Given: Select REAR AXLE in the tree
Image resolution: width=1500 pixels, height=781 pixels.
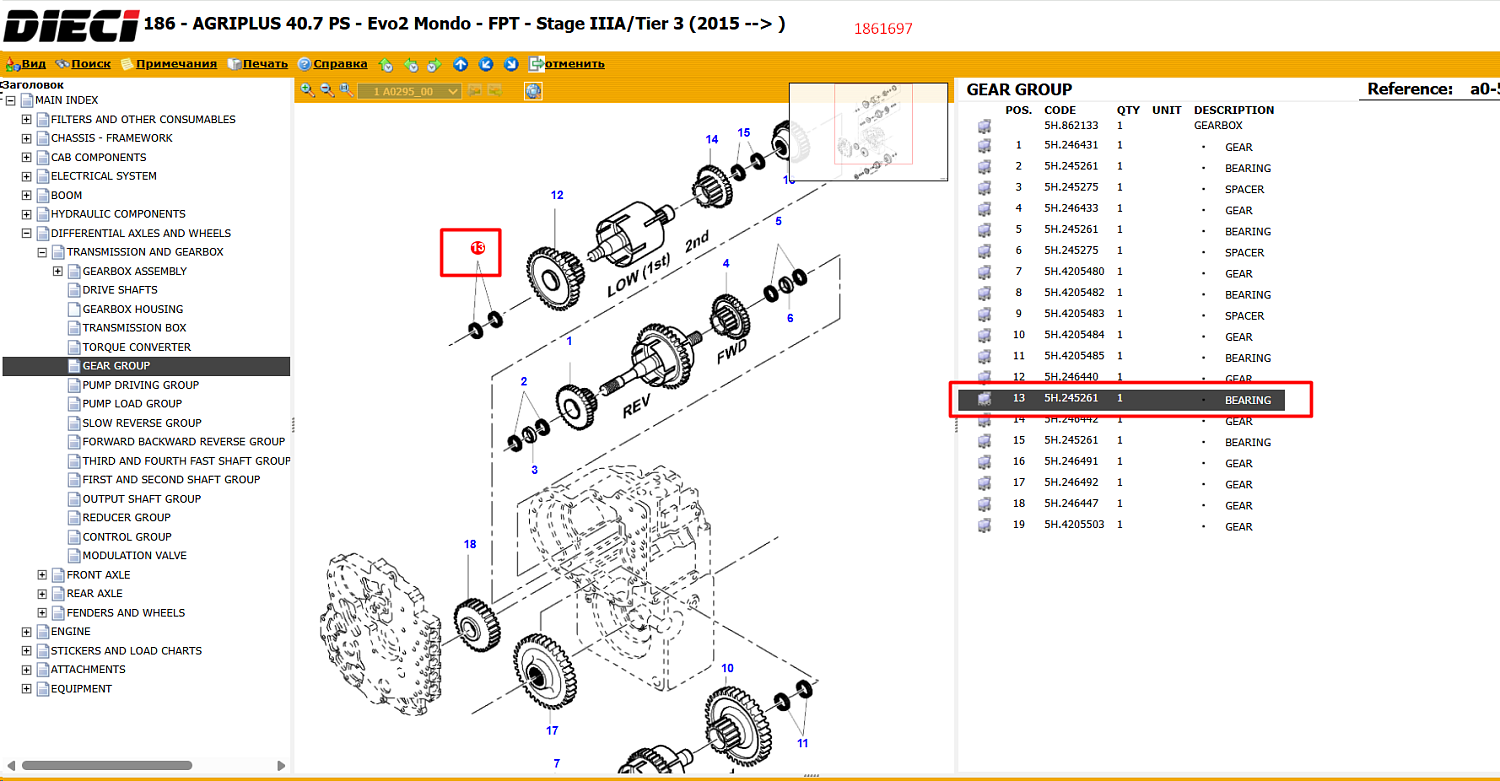Looking at the screenshot, I should 95,594.
